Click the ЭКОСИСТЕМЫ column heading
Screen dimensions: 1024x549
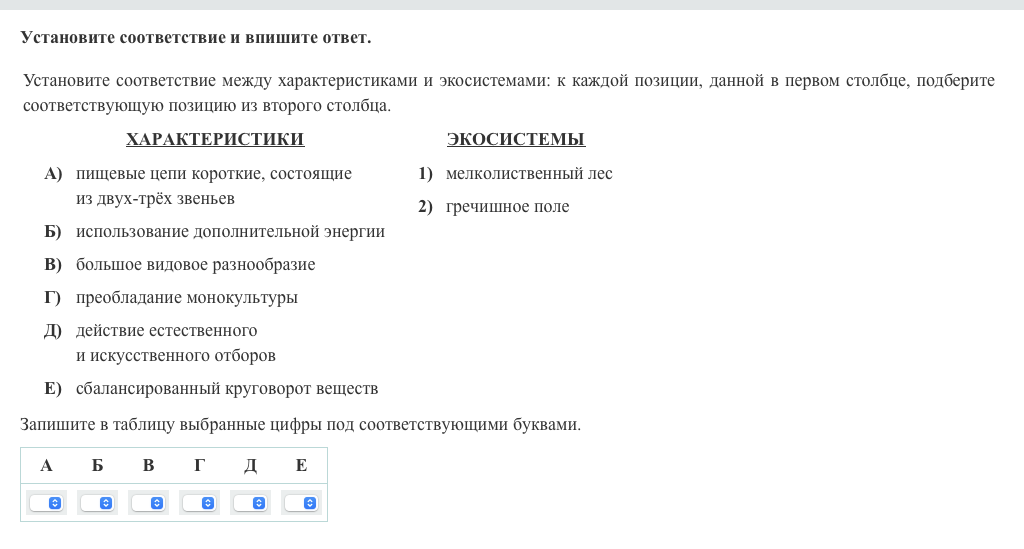click(x=515, y=140)
